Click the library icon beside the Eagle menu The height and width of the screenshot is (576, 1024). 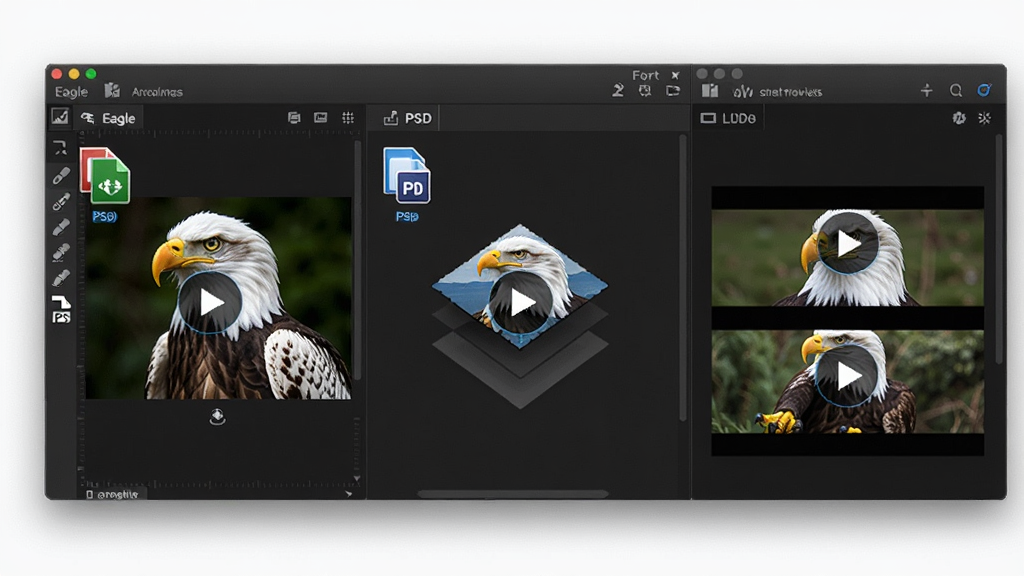pos(112,90)
